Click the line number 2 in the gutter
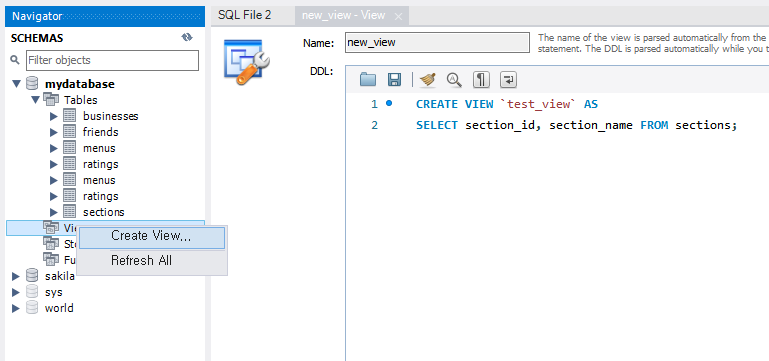Viewport: 769px width, 361px height. [x=375, y=125]
